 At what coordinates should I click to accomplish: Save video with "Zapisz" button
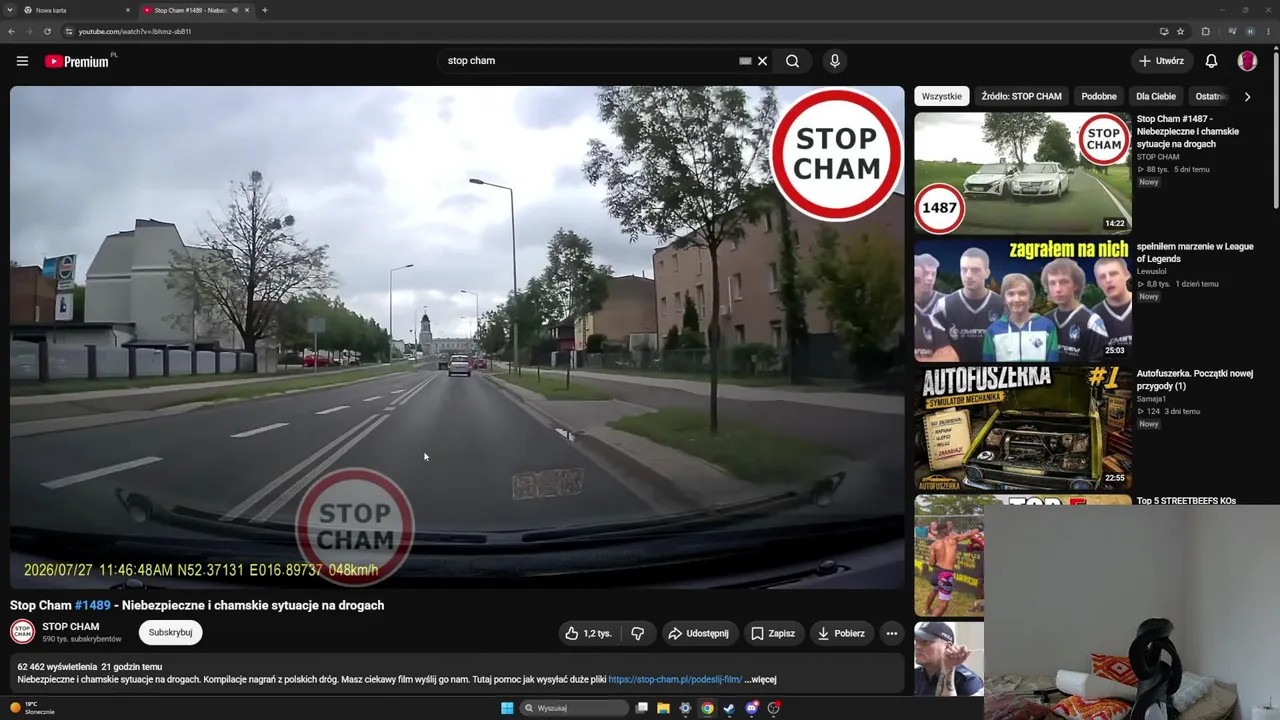click(x=773, y=633)
